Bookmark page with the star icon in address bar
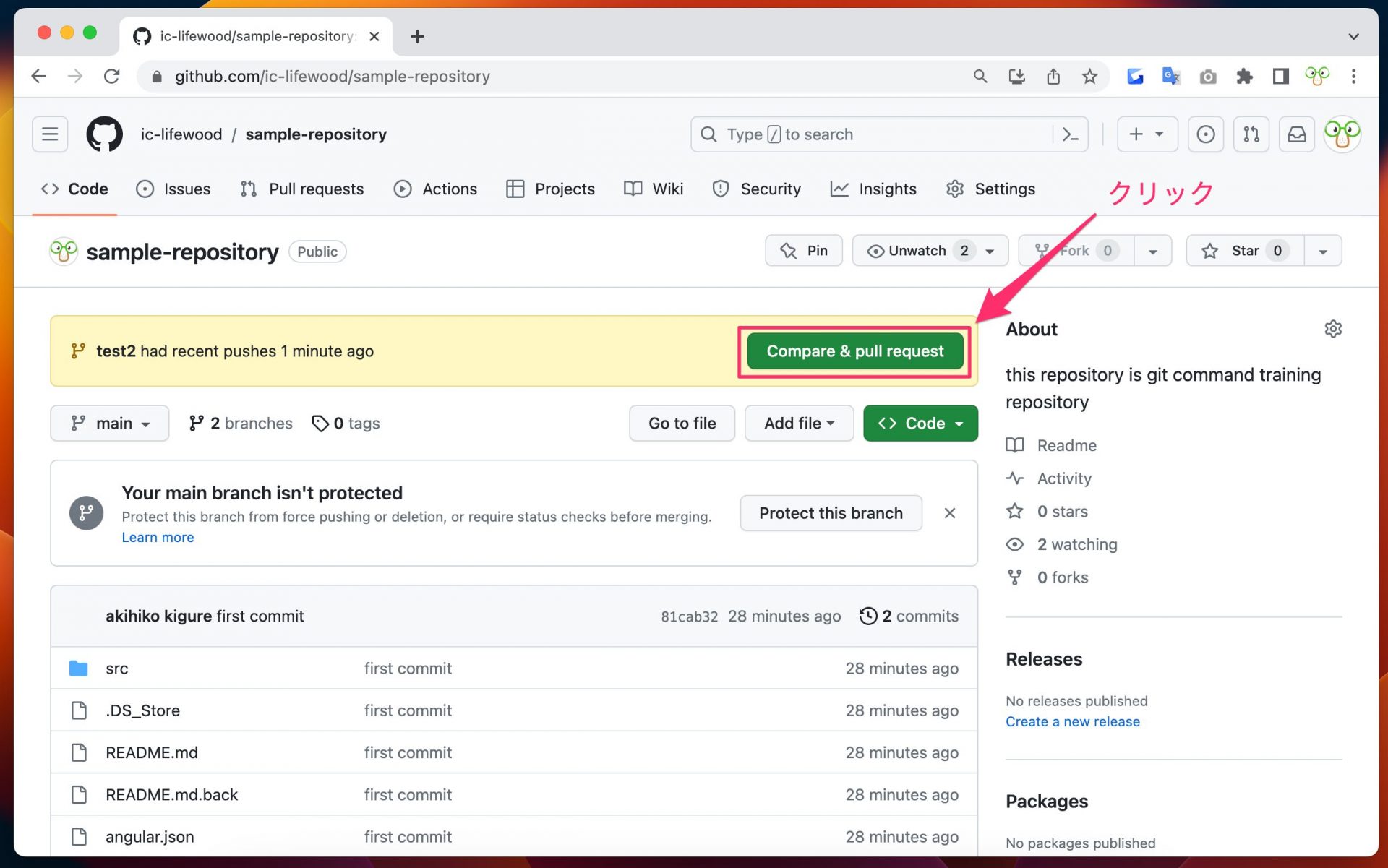 pyautogui.click(x=1089, y=77)
